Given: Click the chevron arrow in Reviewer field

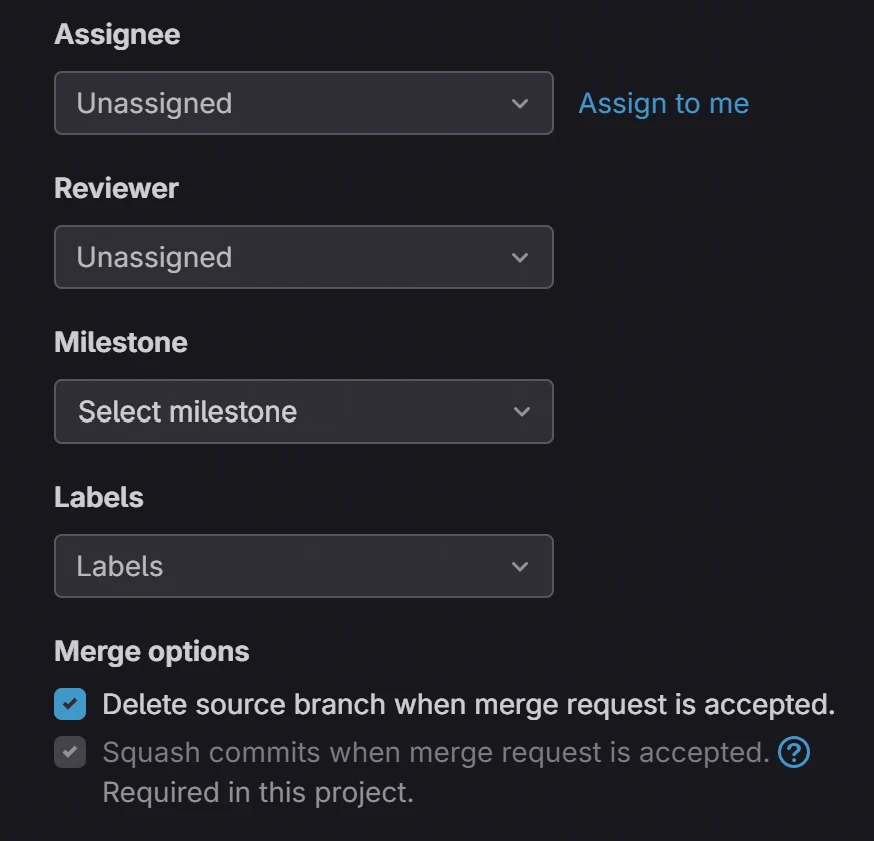Looking at the screenshot, I should click(x=520, y=257).
